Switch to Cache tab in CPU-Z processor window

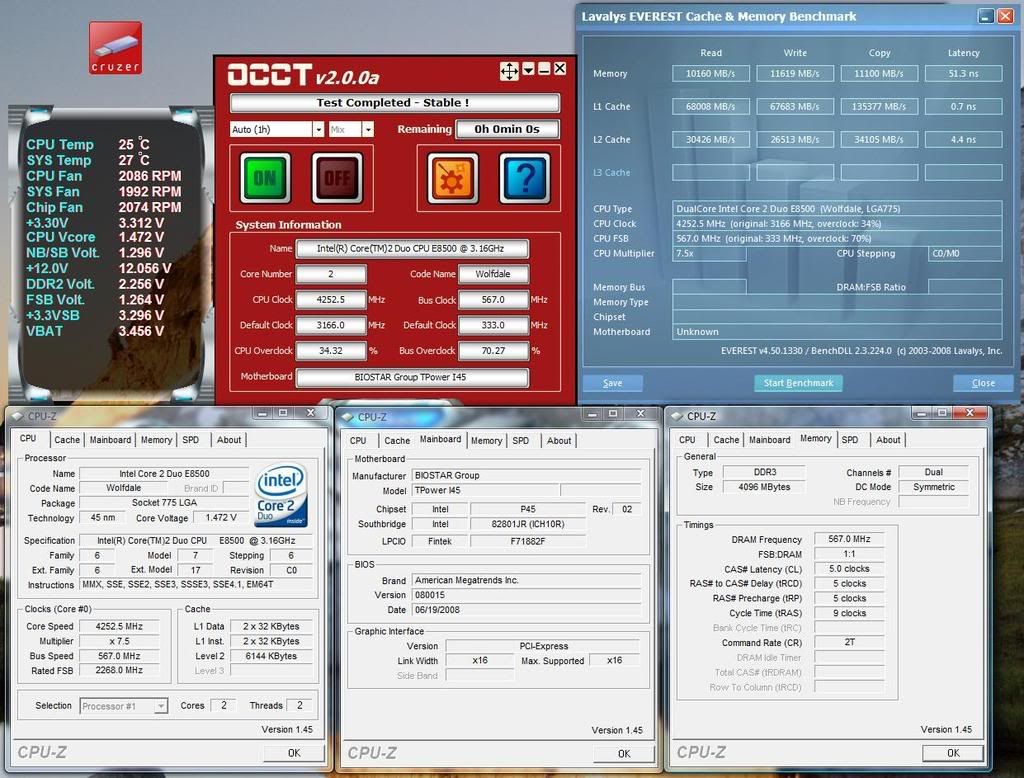tap(67, 440)
